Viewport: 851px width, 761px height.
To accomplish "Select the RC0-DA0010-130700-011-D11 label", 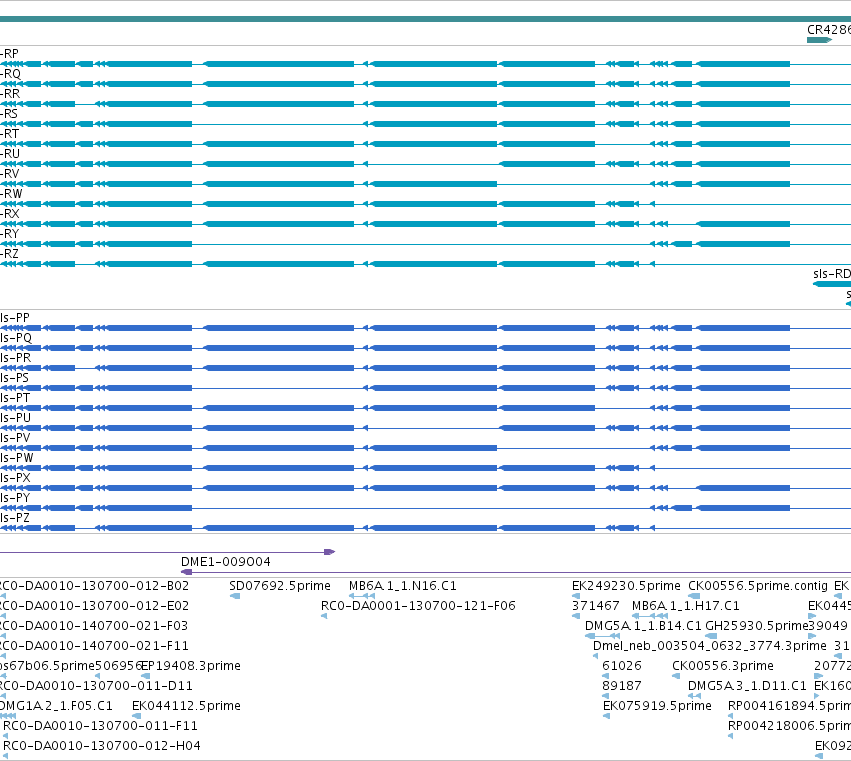I will [97, 686].
